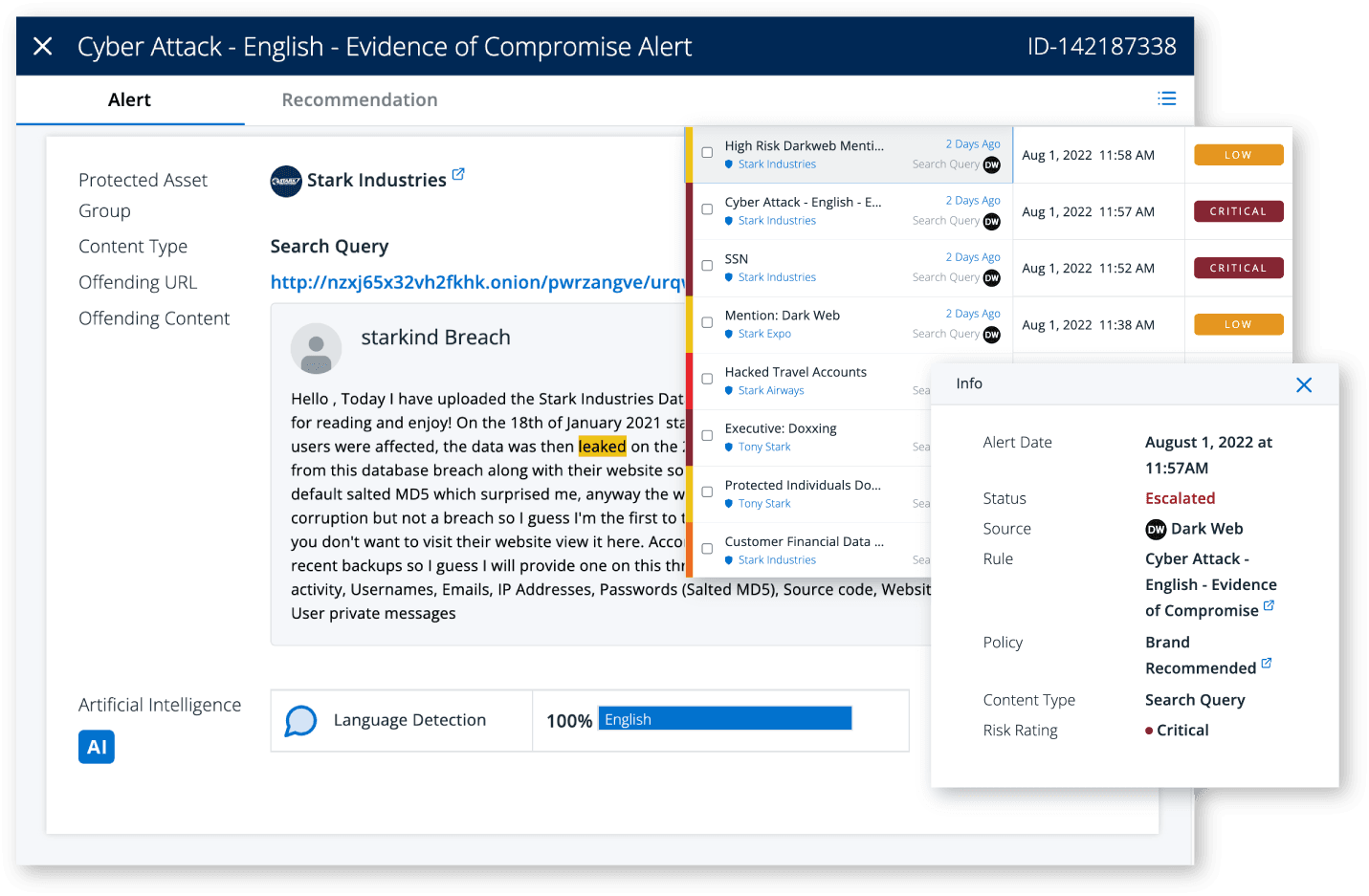Check the Protected Individuals Do... checkbox
The height and width of the screenshot is (896, 1369).
[x=707, y=492]
